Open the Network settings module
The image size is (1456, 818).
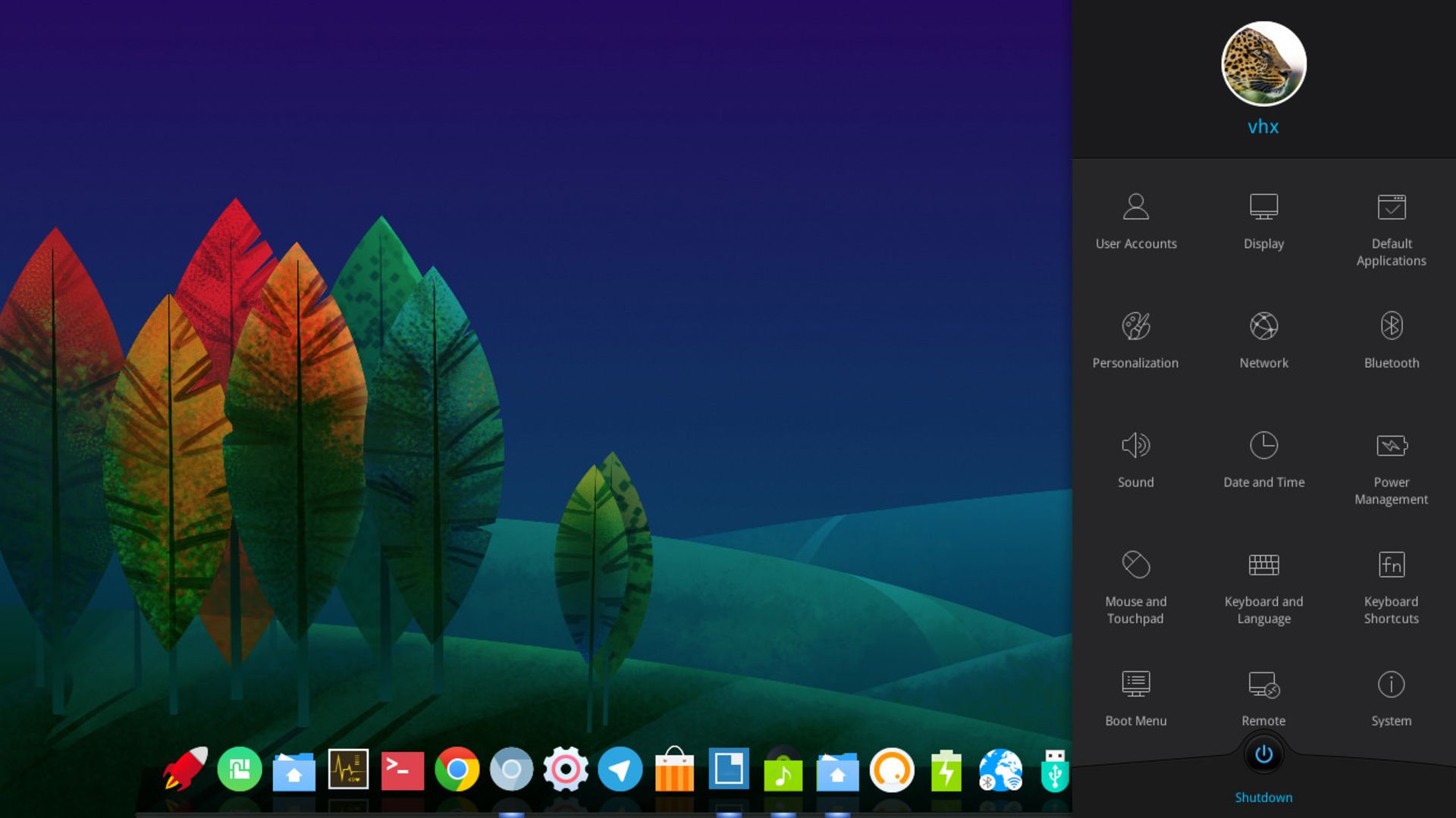(1263, 340)
